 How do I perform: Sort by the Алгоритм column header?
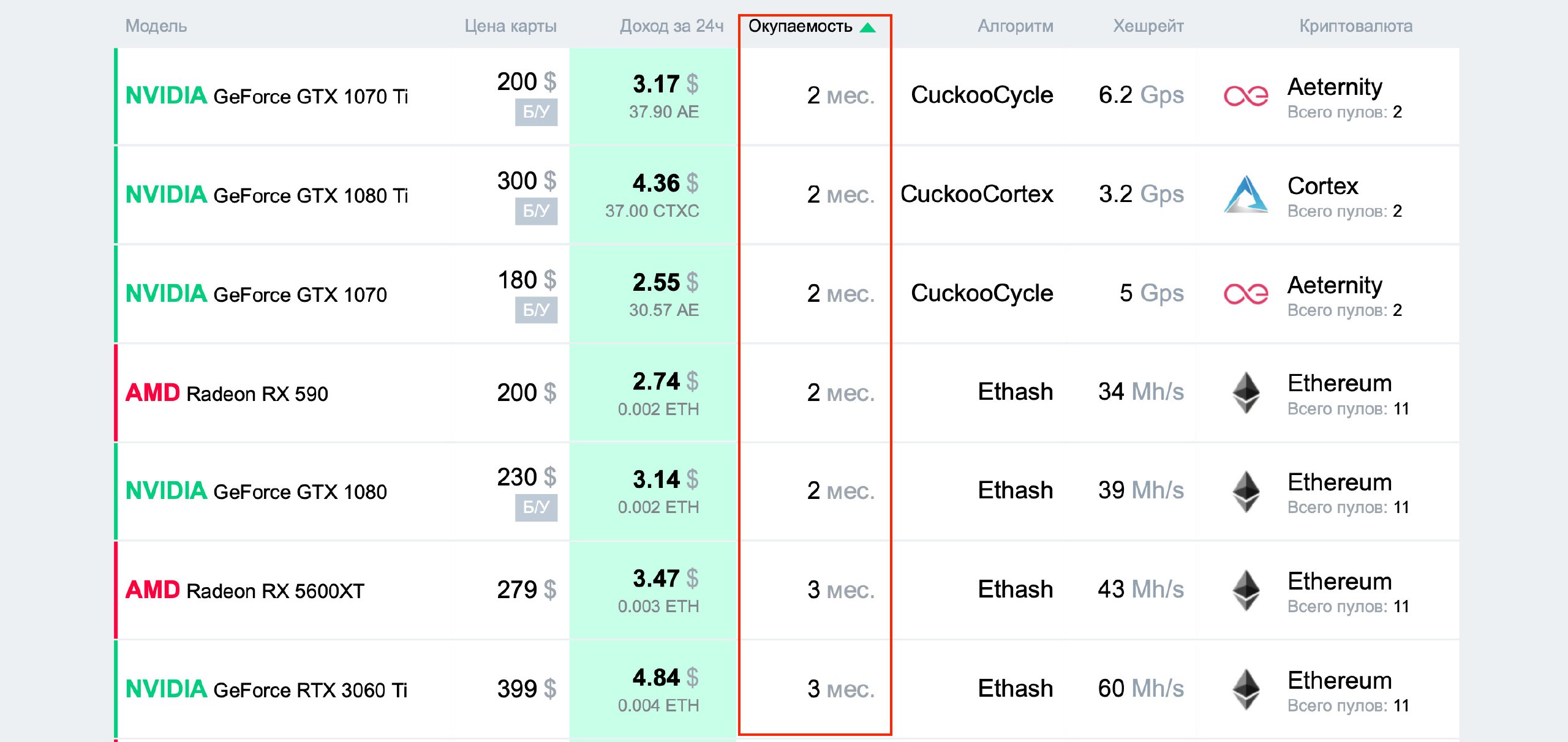1016,26
